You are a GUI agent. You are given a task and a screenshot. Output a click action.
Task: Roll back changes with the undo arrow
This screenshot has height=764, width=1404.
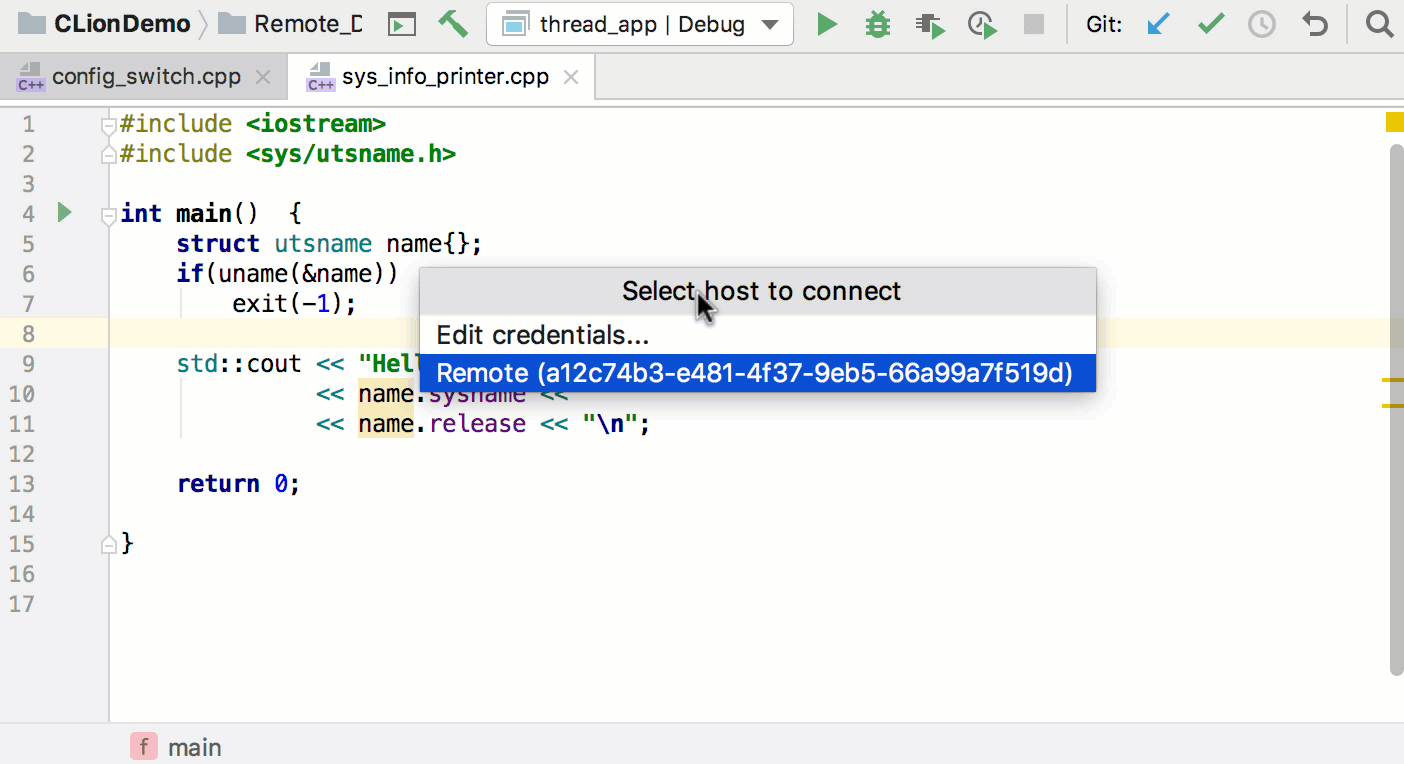(x=1313, y=23)
